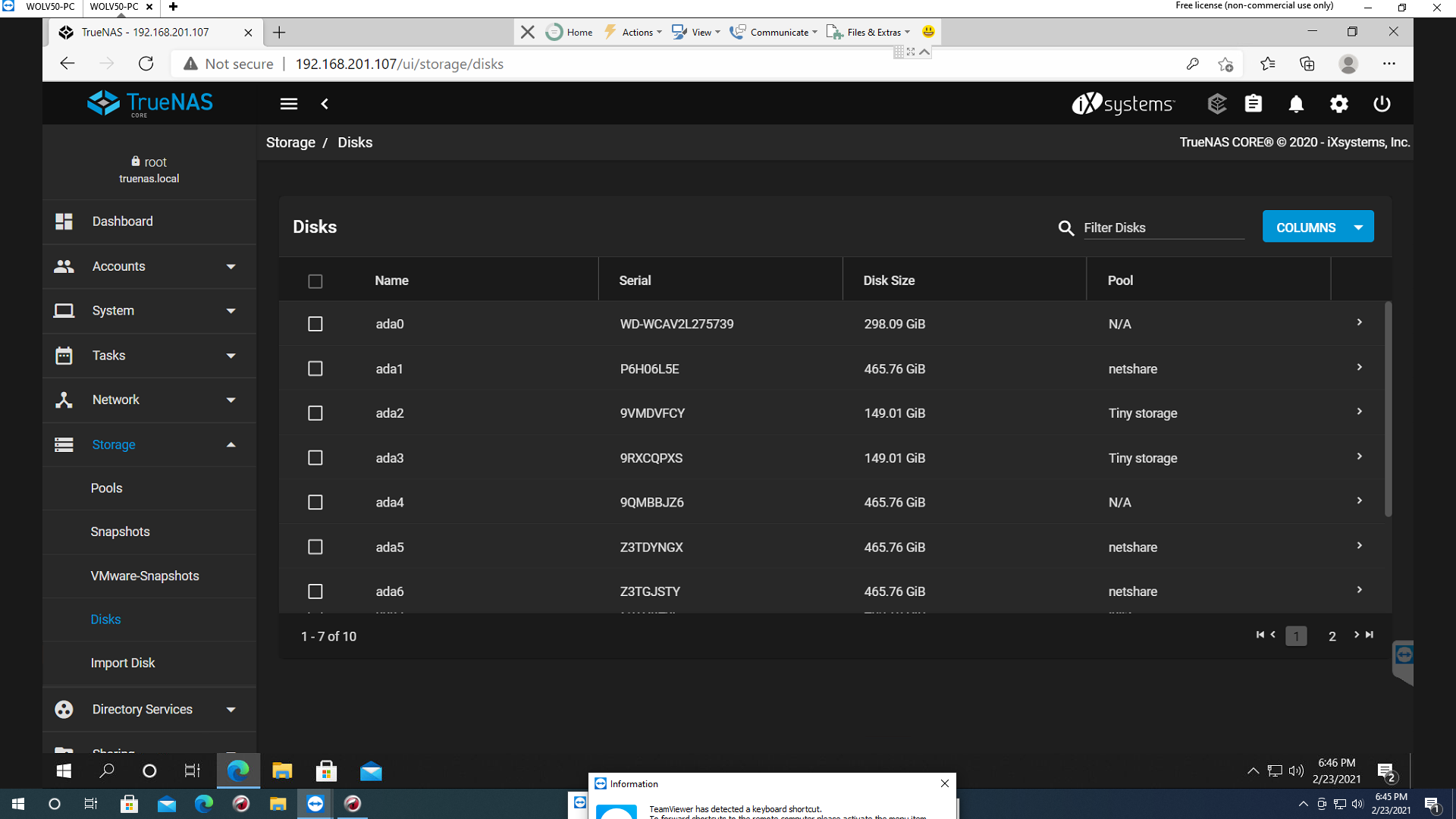Check the ada5 disk checkbox
1456x819 pixels.
tap(315, 547)
